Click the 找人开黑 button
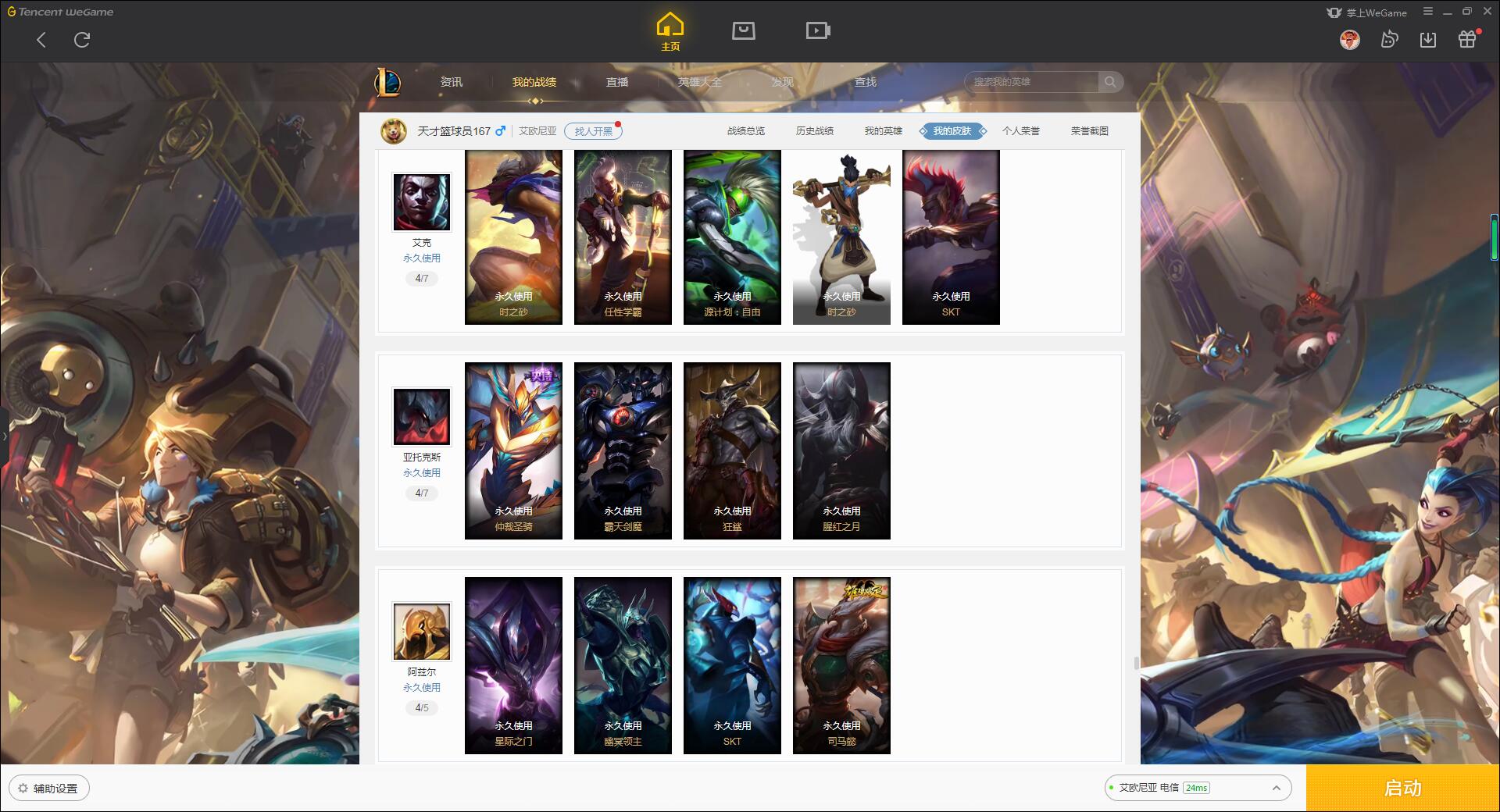This screenshot has width=1500, height=812. click(x=594, y=131)
